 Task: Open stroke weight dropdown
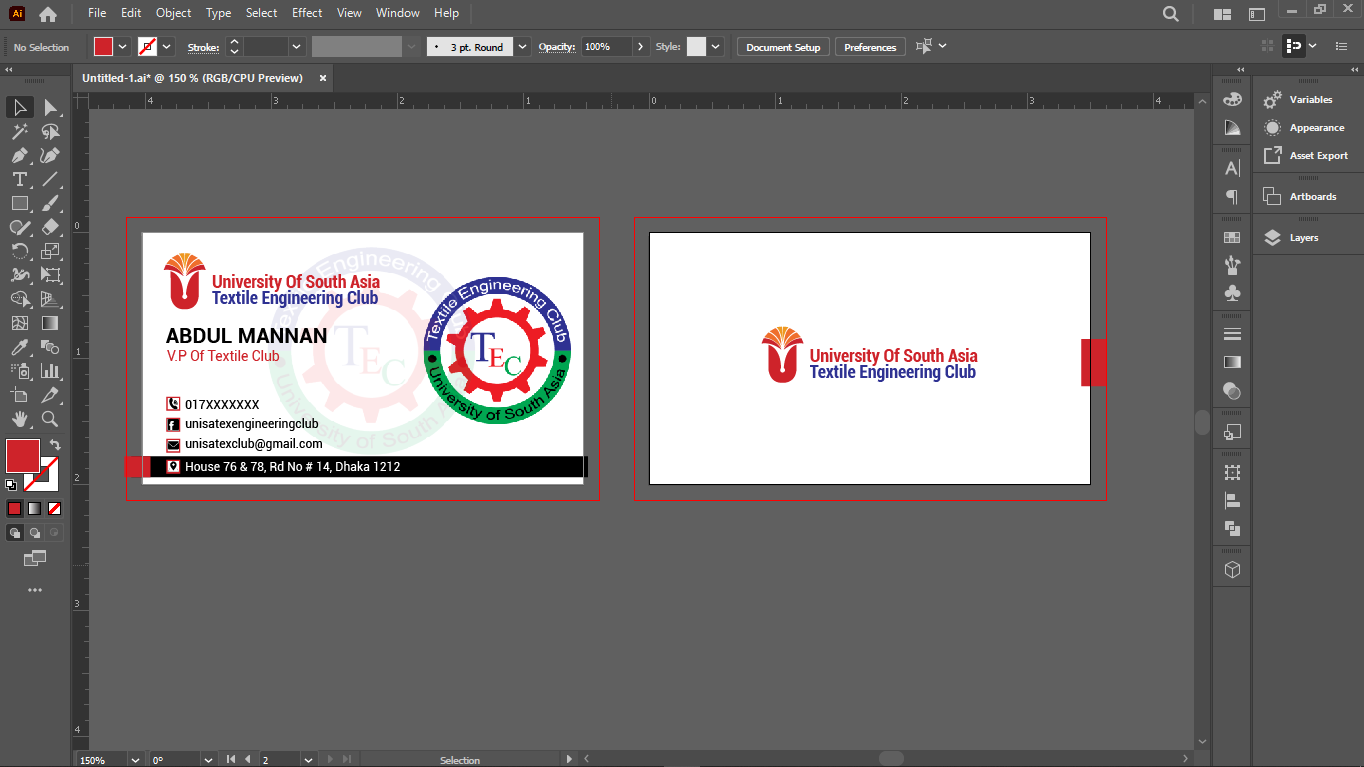[297, 47]
